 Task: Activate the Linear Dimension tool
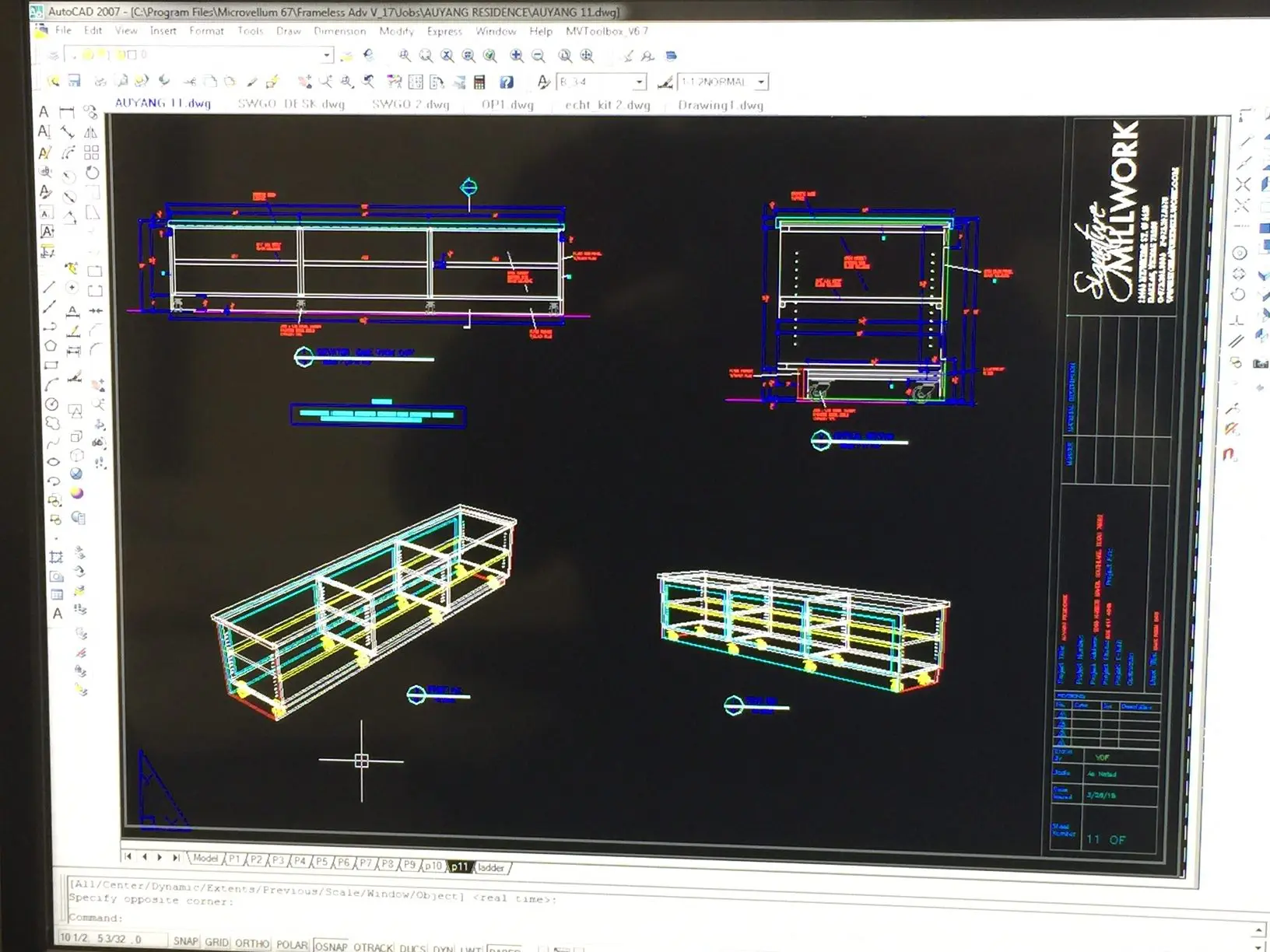(67, 112)
